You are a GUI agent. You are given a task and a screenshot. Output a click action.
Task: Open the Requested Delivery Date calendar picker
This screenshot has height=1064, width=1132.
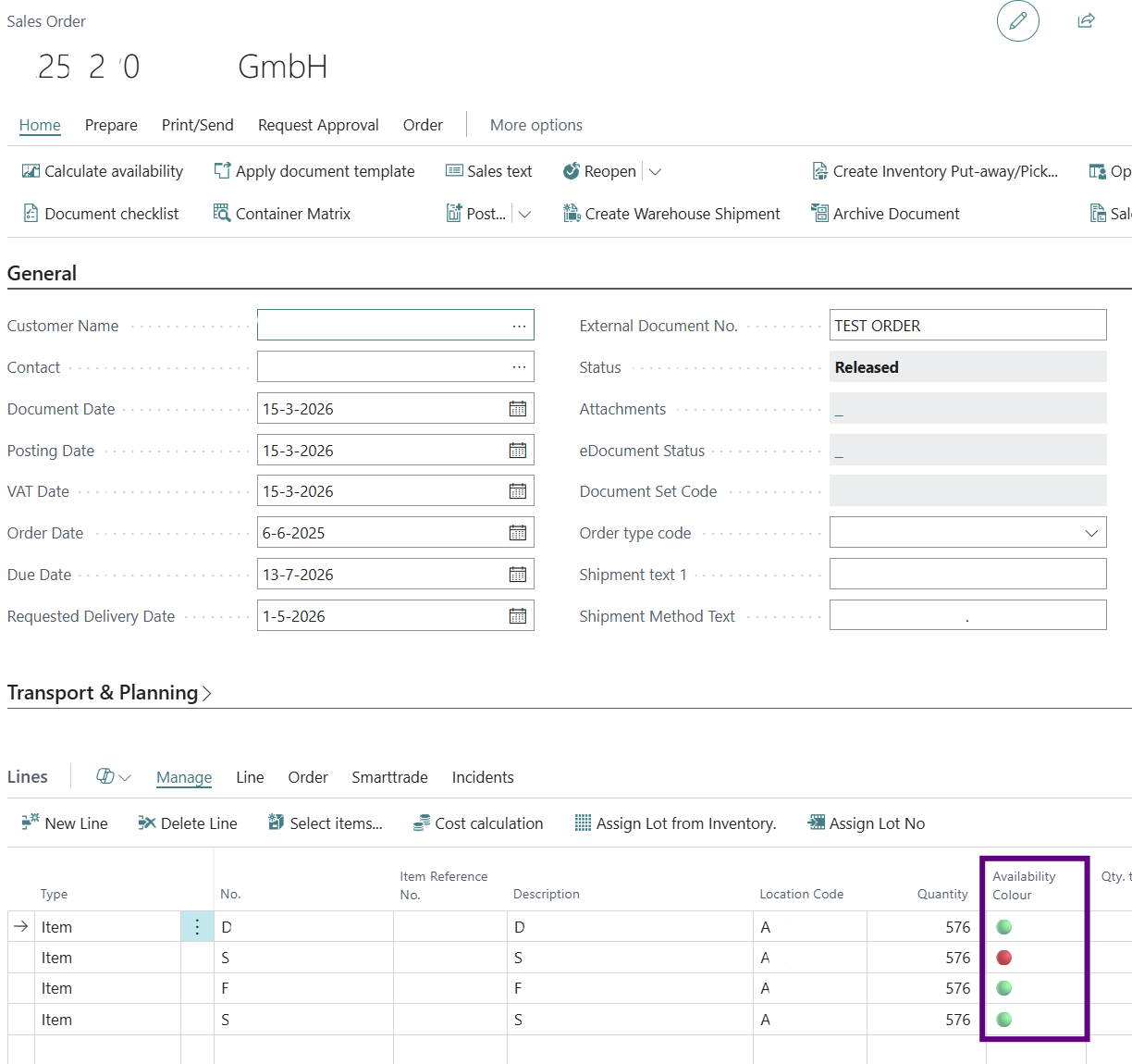[517, 616]
